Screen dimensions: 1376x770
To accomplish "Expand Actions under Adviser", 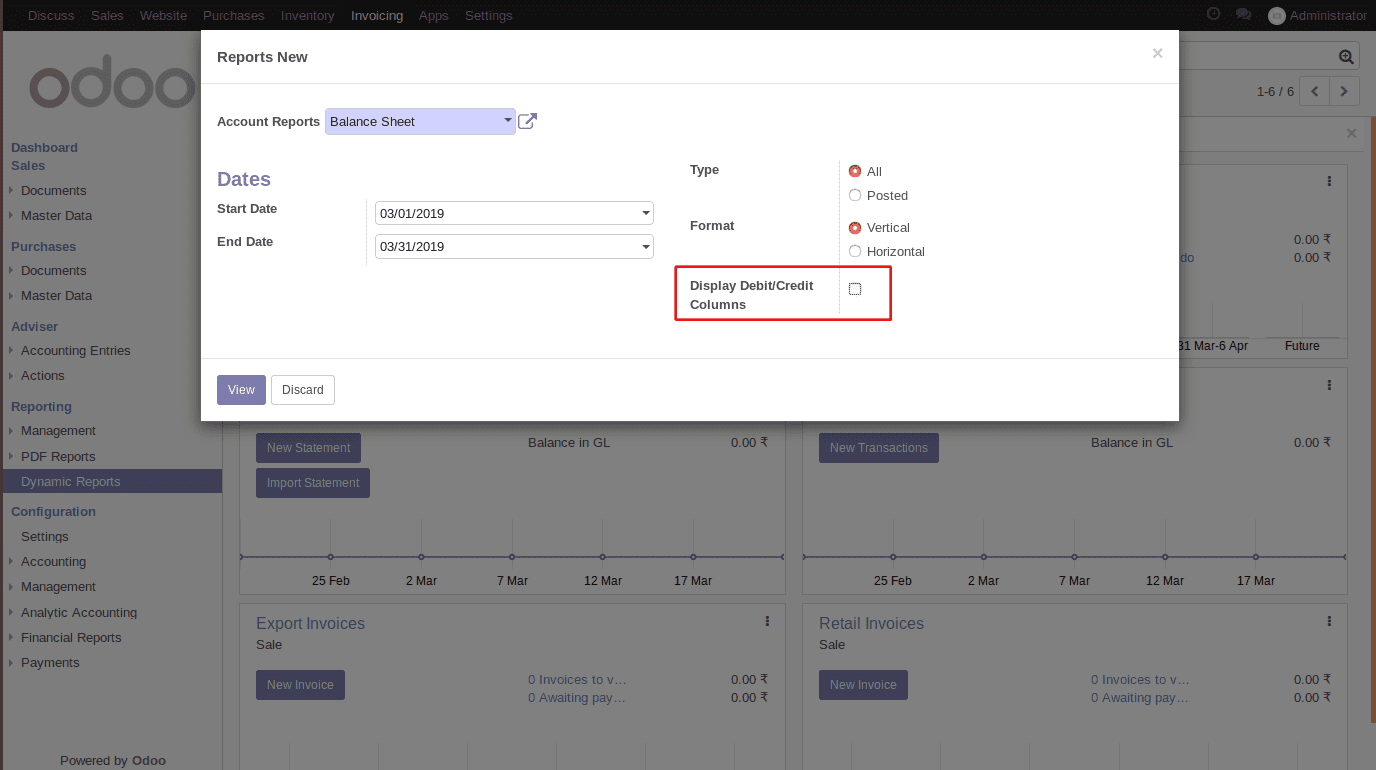I will click(42, 375).
